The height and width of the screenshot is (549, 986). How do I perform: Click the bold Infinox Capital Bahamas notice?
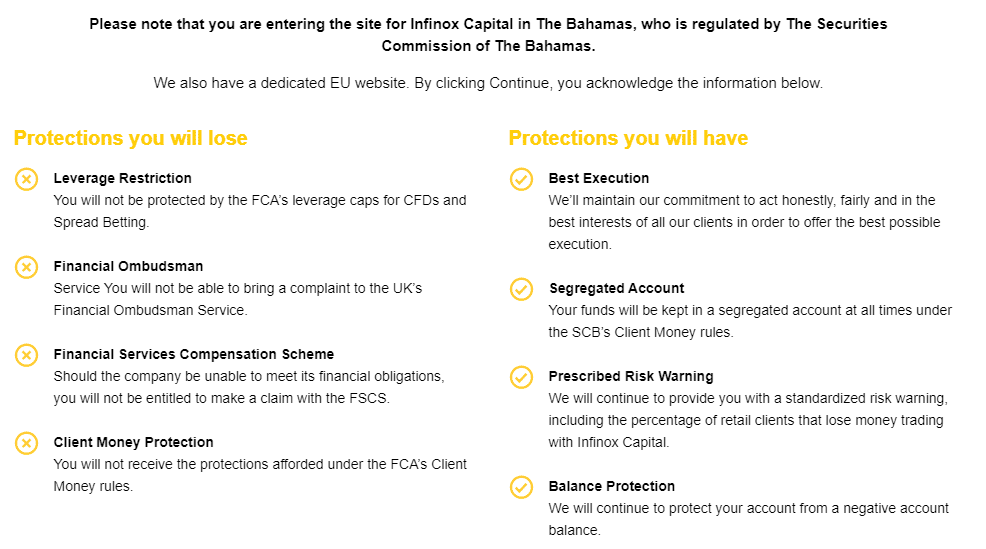pyautogui.click(x=488, y=35)
